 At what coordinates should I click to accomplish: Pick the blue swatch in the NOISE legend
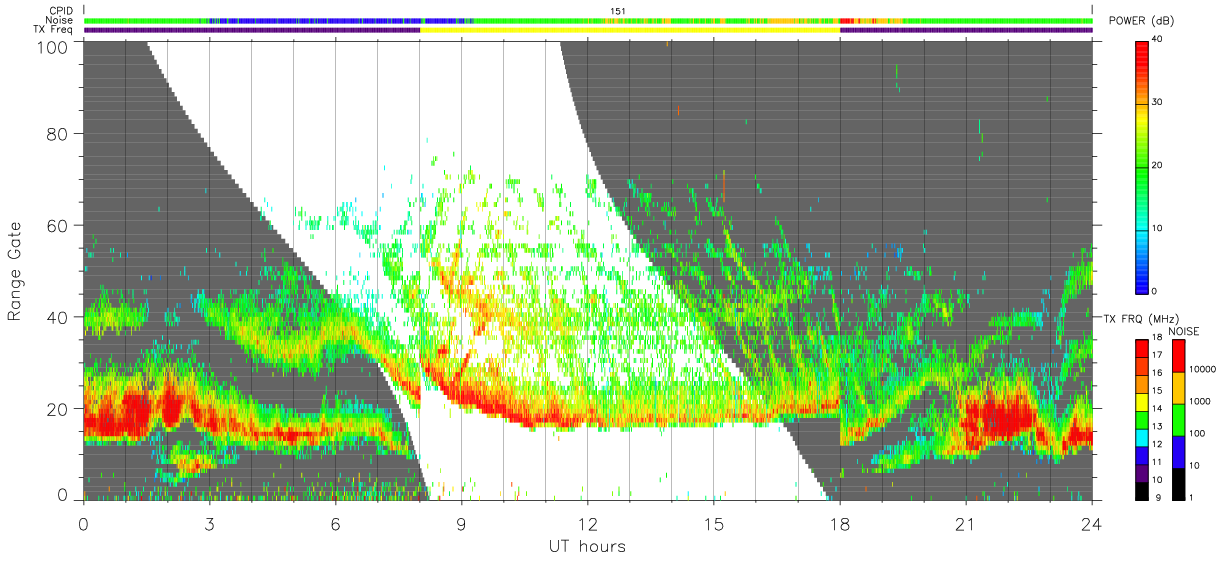point(1177,451)
